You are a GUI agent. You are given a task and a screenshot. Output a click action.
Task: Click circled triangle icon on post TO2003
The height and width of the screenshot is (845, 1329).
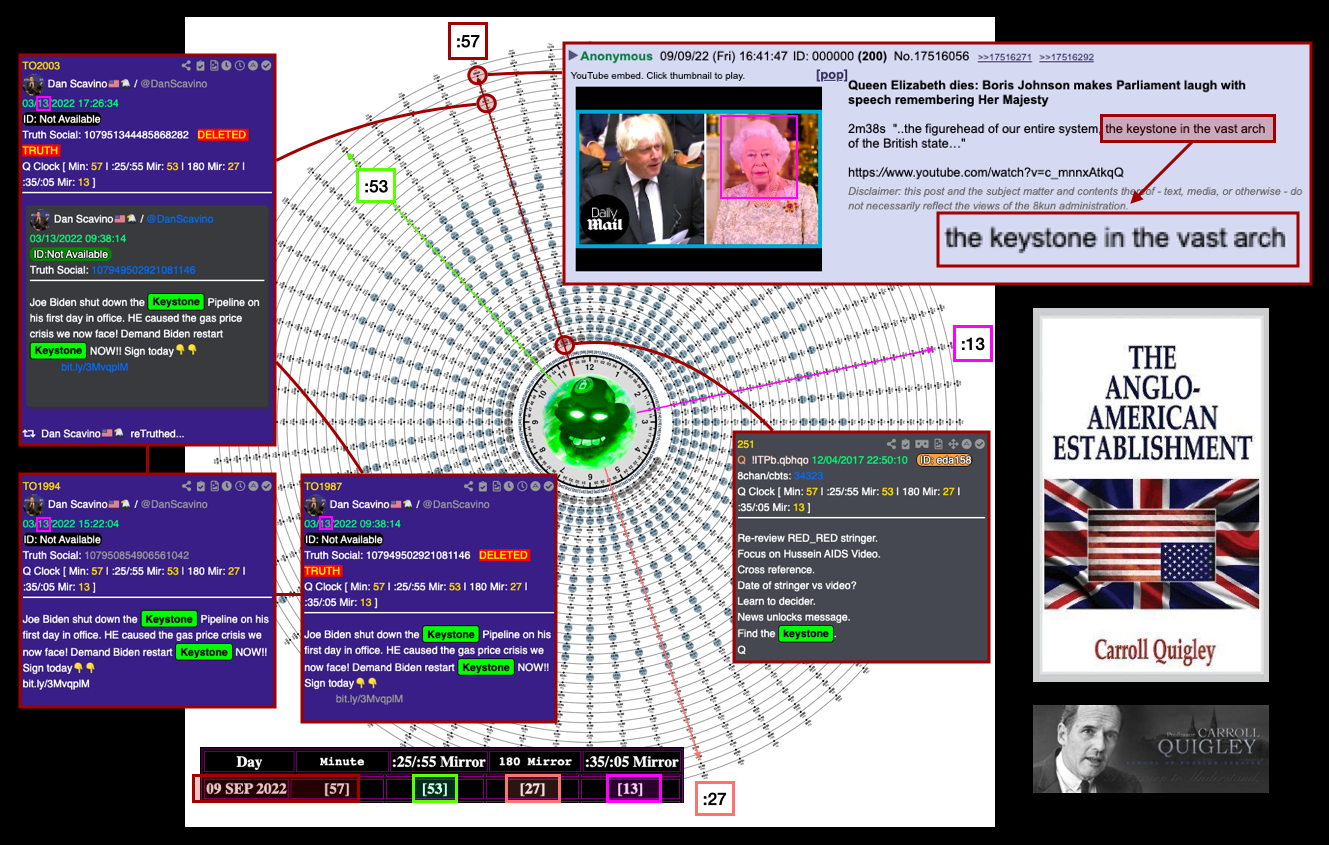(253, 65)
